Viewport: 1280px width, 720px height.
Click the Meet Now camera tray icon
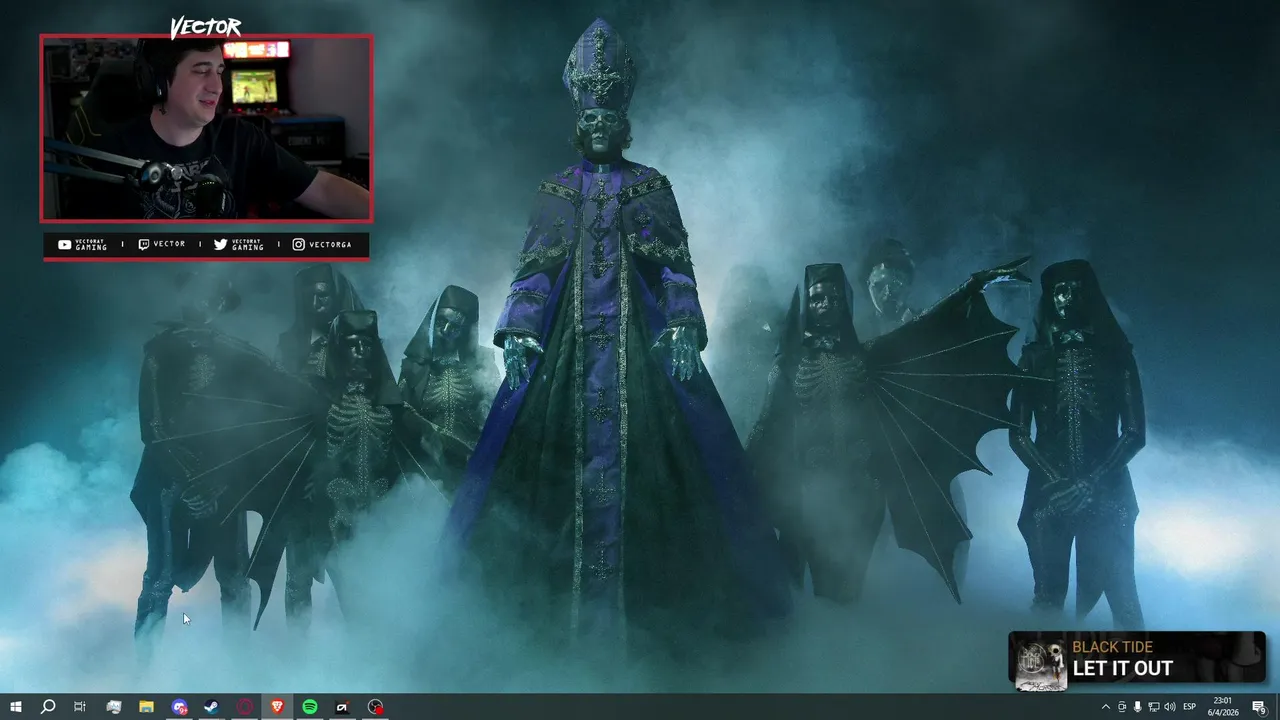click(1122, 707)
